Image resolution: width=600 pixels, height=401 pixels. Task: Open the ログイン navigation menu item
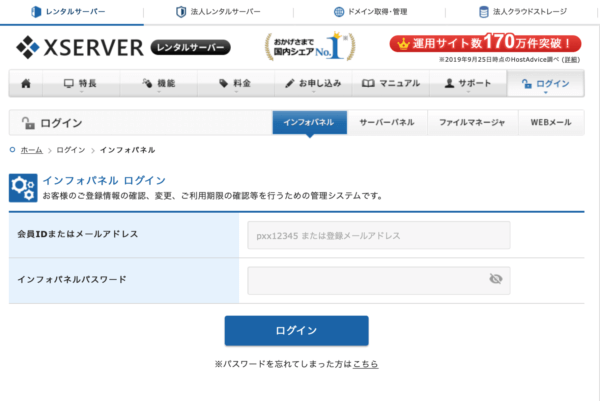pos(546,83)
